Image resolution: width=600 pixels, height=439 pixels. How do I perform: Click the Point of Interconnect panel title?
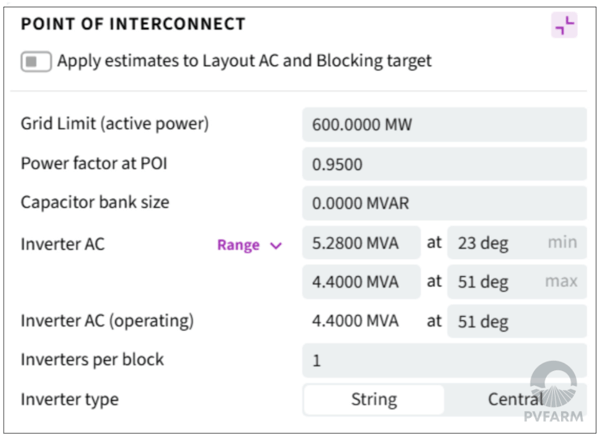pos(133,24)
